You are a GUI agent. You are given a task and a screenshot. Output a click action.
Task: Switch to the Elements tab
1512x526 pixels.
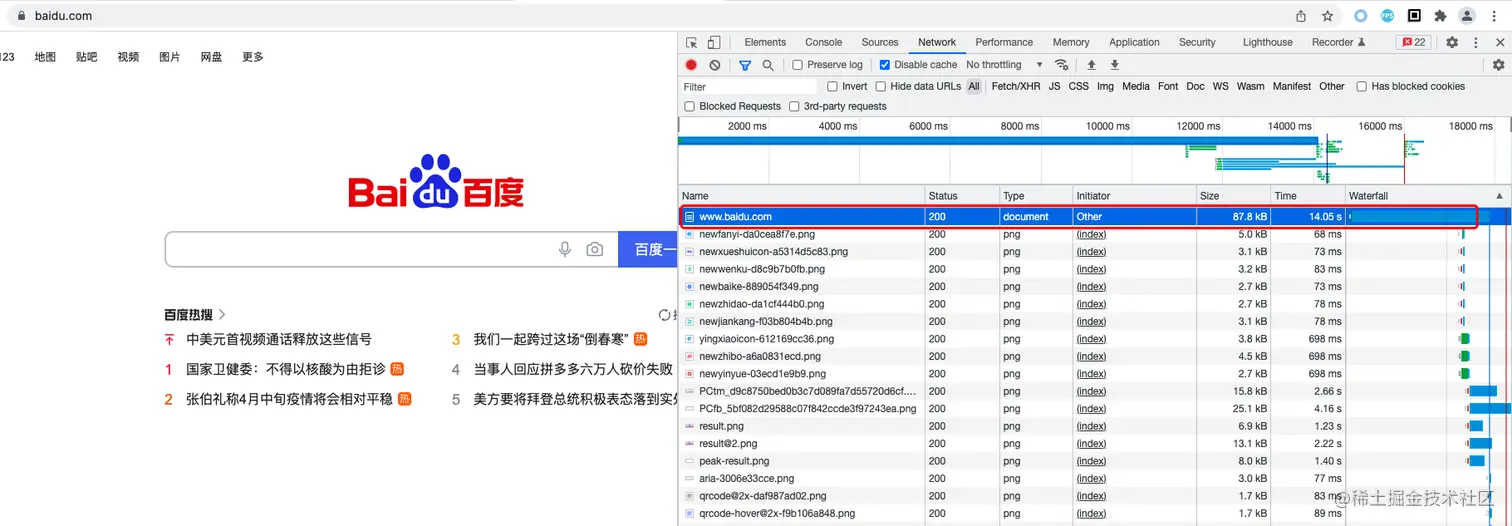click(x=765, y=43)
